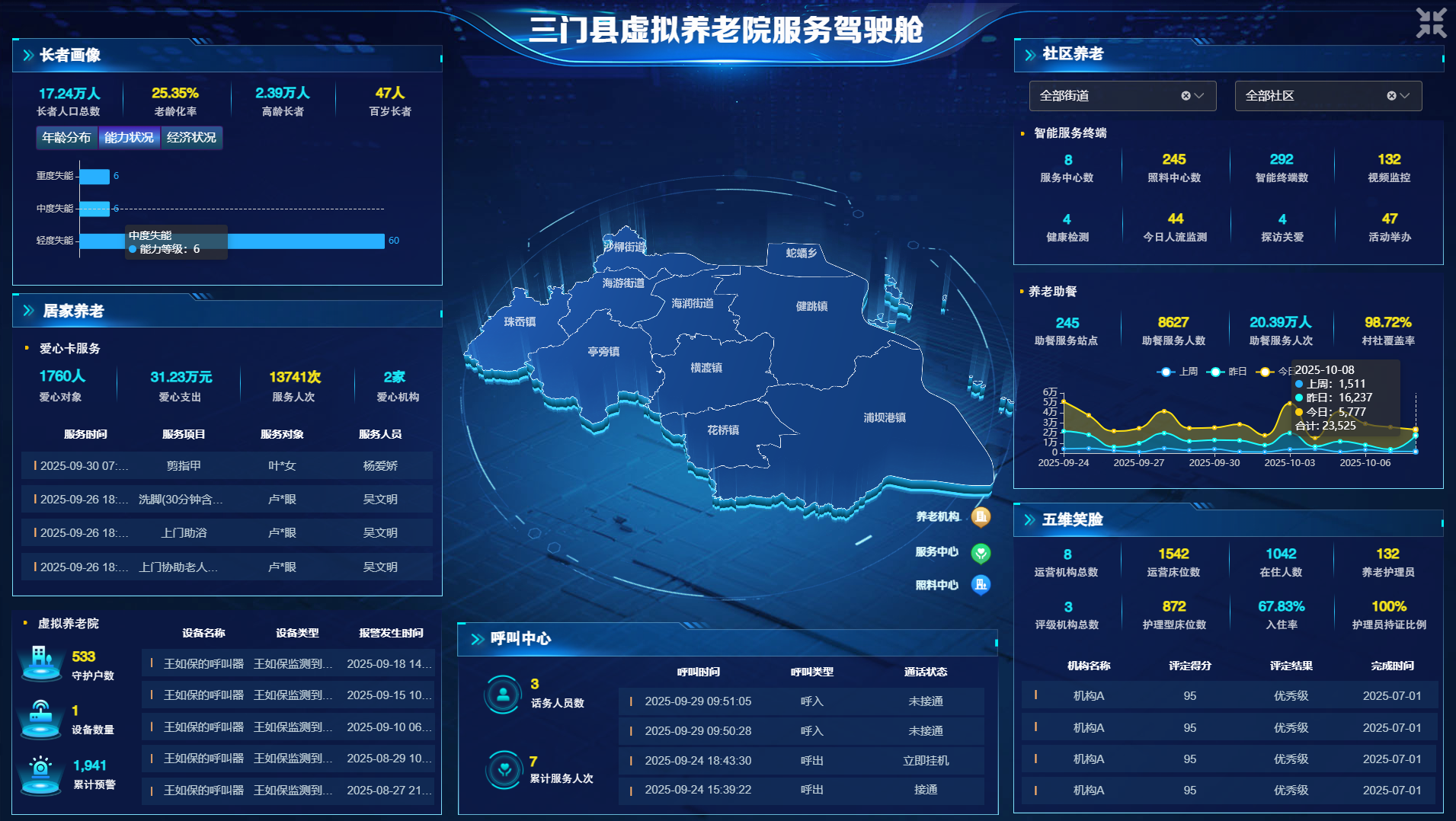1456x821 pixels.
Task: Click the 服务中心 green legend icon
Action: (x=981, y=553)
